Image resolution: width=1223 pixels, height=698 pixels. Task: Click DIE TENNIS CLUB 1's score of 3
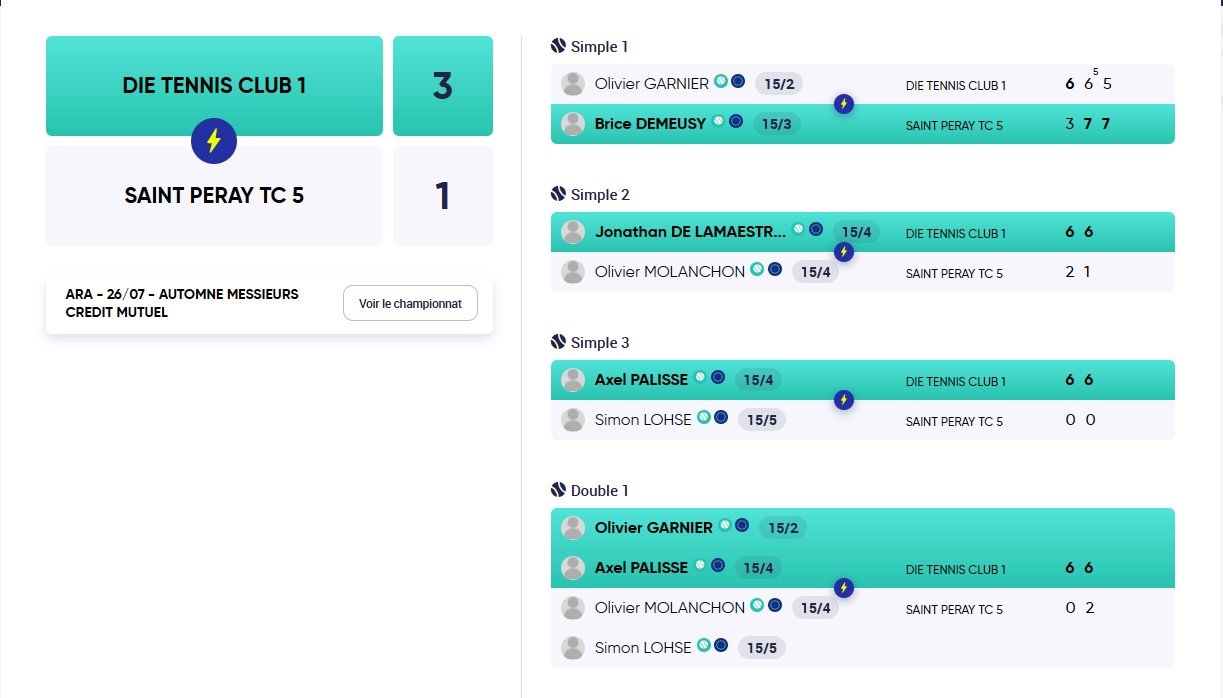(x=443, y=86)
